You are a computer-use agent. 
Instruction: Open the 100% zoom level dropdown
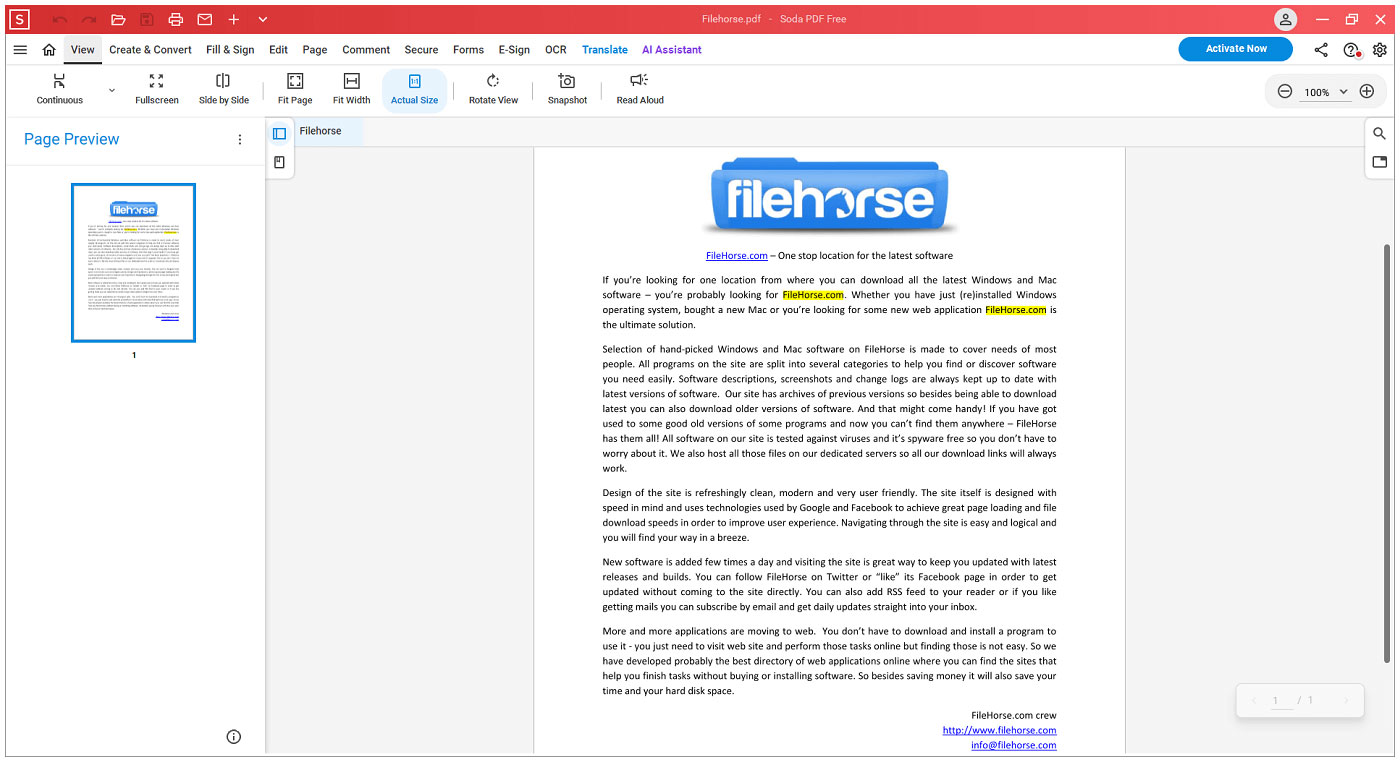click(1326, 92)
